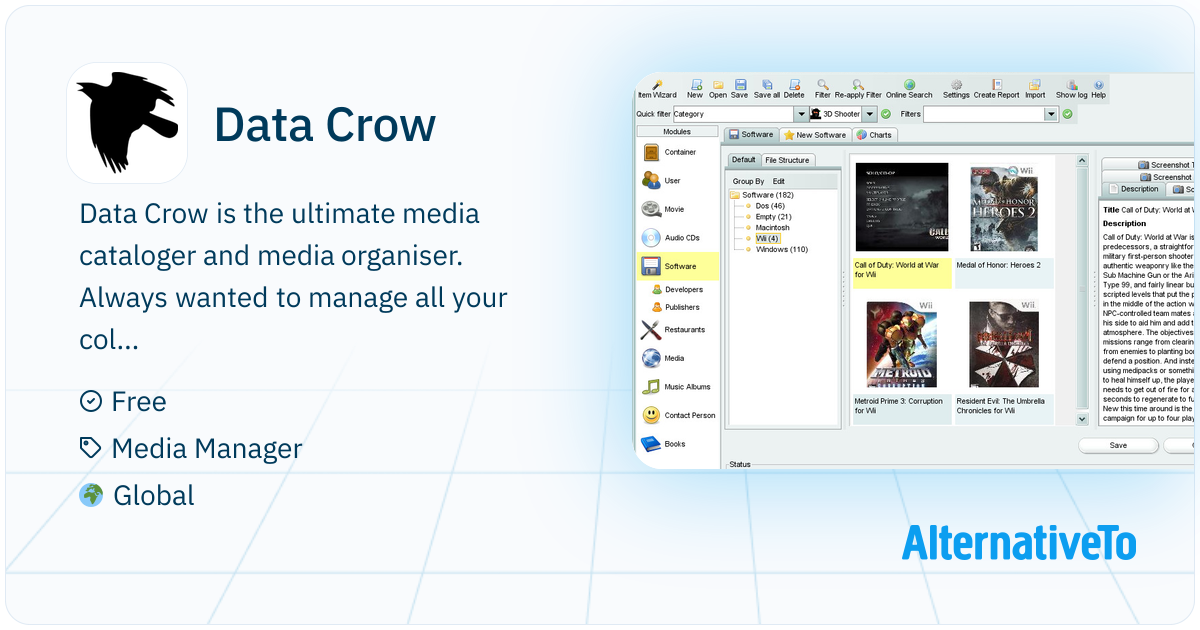Click the item grid scroll down arrow
Image resolution: width=1200 pixels, height=630 pixels.
click(x=1082, y=421)
